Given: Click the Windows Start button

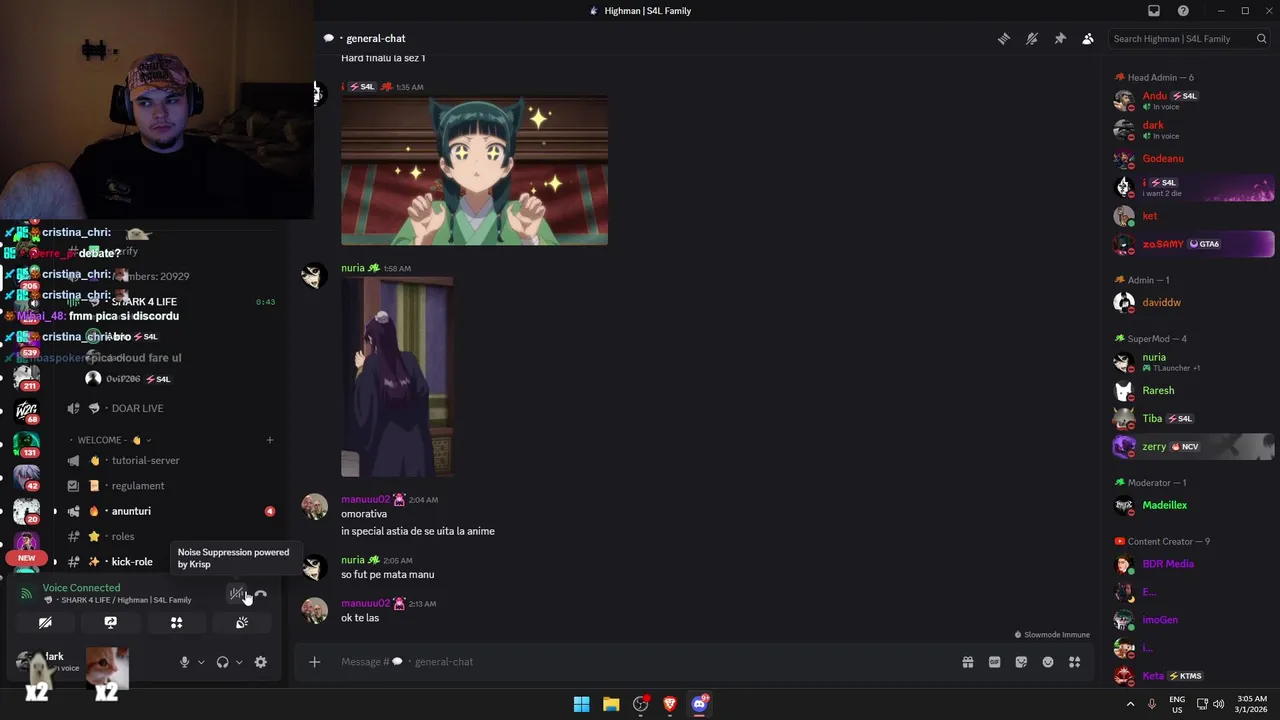Looking at the screenshot, I should (x=581, y=704).
